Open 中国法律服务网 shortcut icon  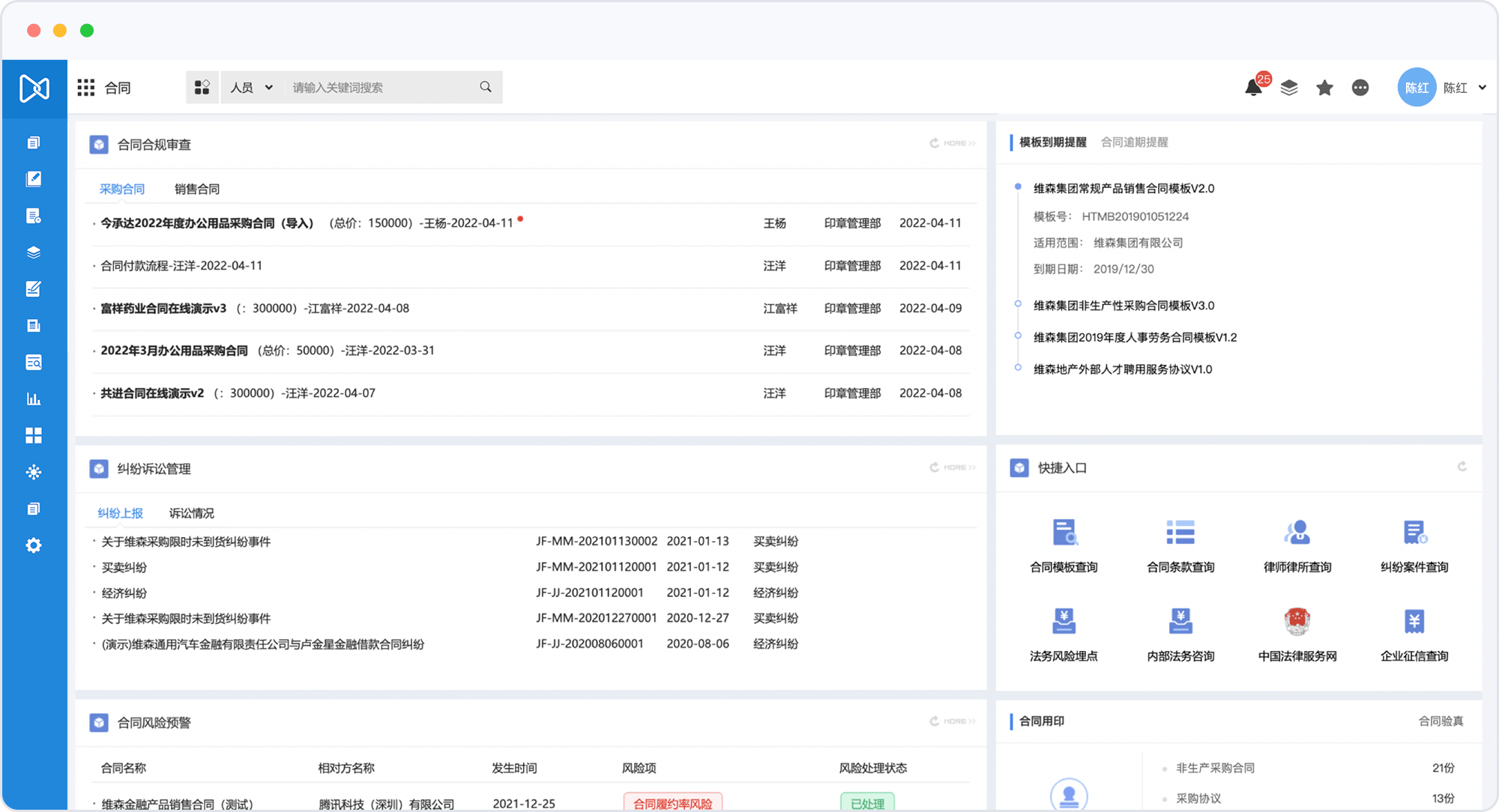tap(1297, 621)
